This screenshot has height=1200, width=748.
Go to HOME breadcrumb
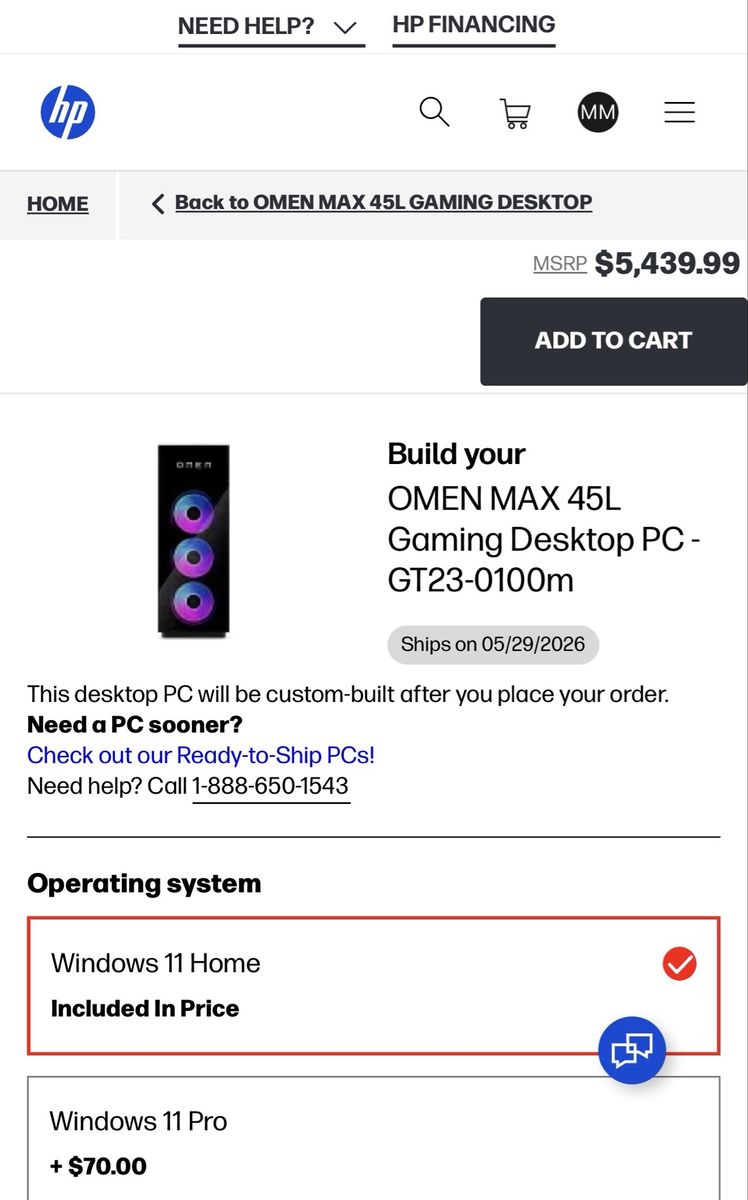coord(57,204)
